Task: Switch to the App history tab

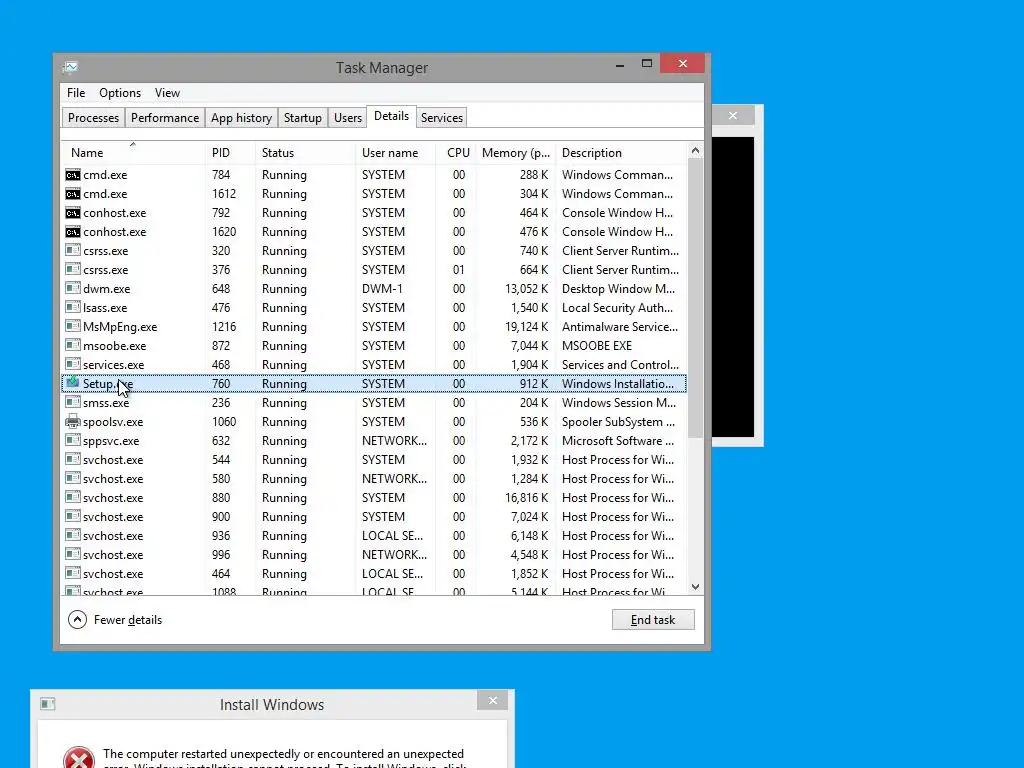Action: [x=241, y=118]
